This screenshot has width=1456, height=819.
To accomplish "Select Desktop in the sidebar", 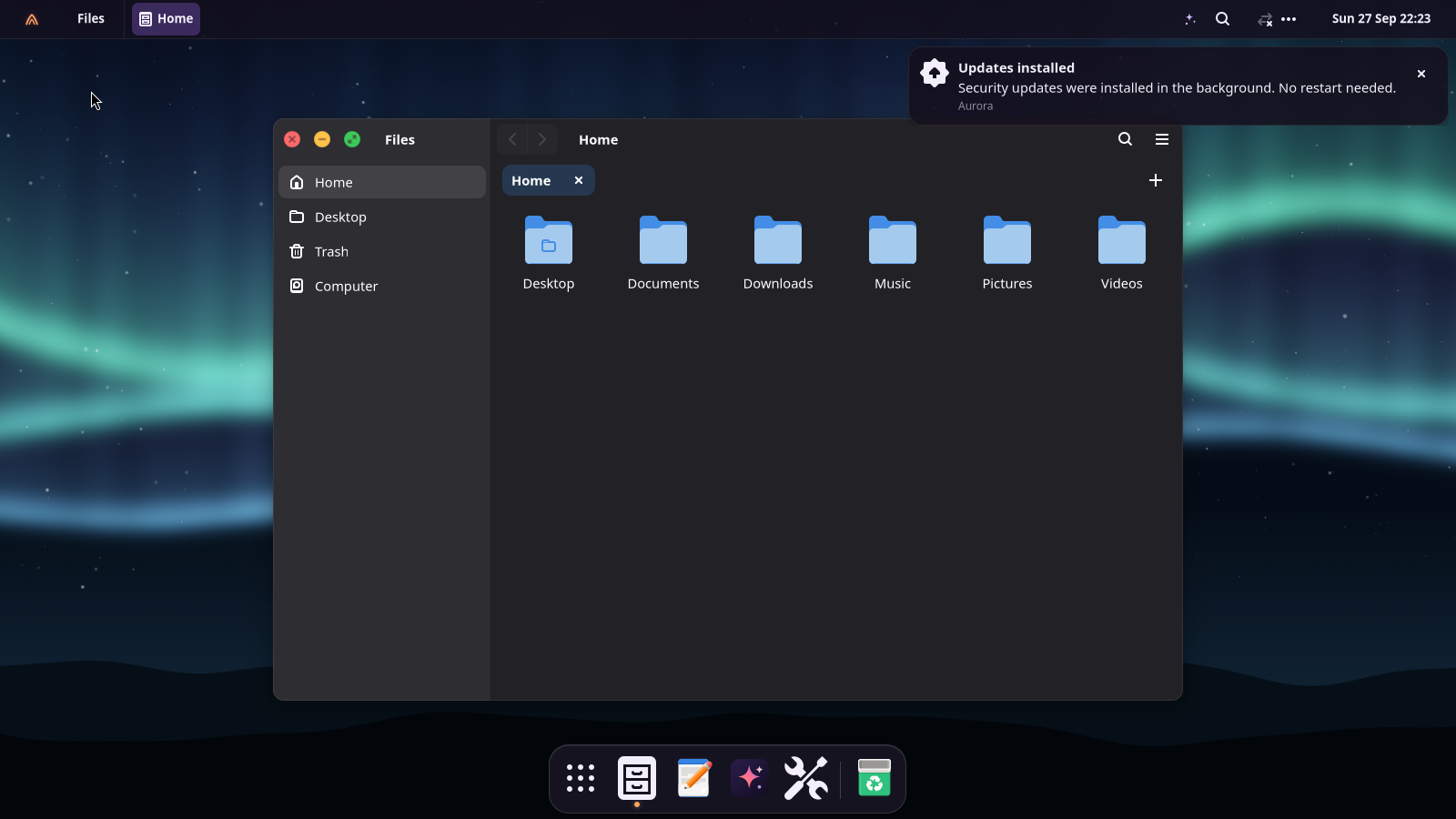I will pyautogui.click(x=382, y=217).
